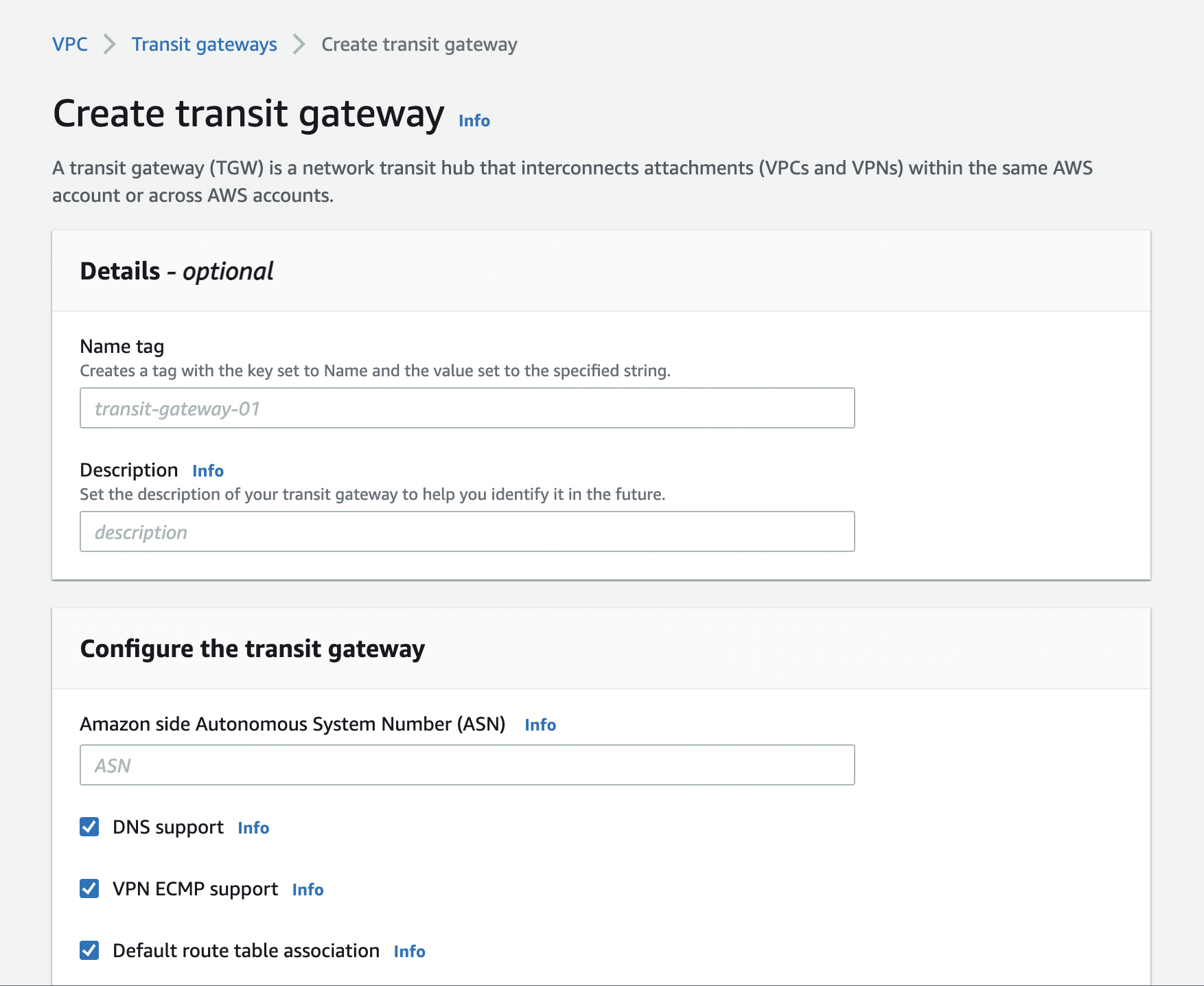Open Info link for DNS support
The height and width of the screenshot is (986, 1204).
click(253, 828)
